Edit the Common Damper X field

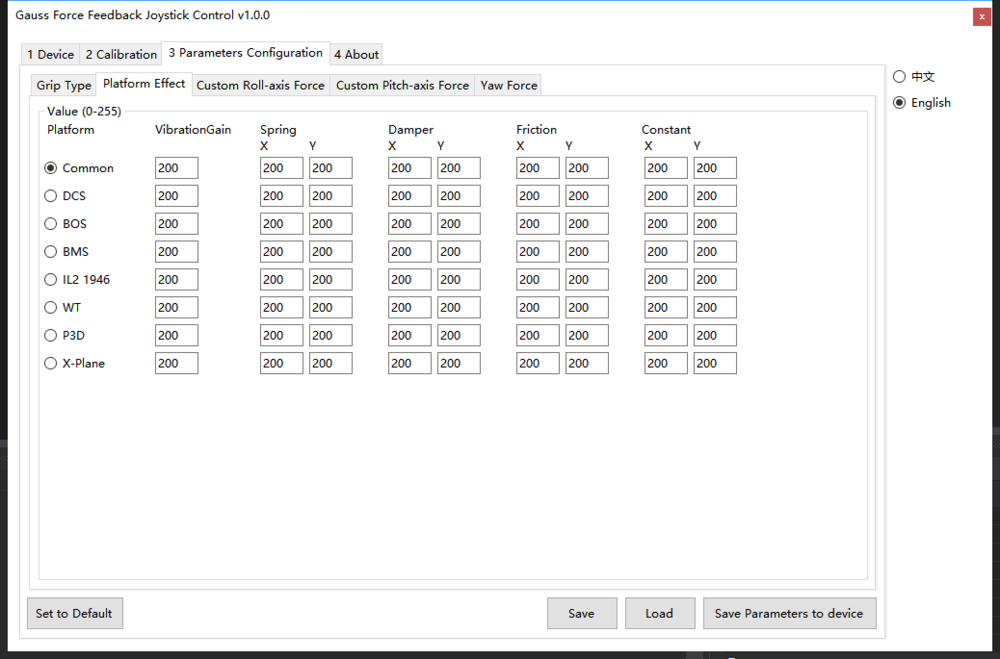tap(409, 168)
